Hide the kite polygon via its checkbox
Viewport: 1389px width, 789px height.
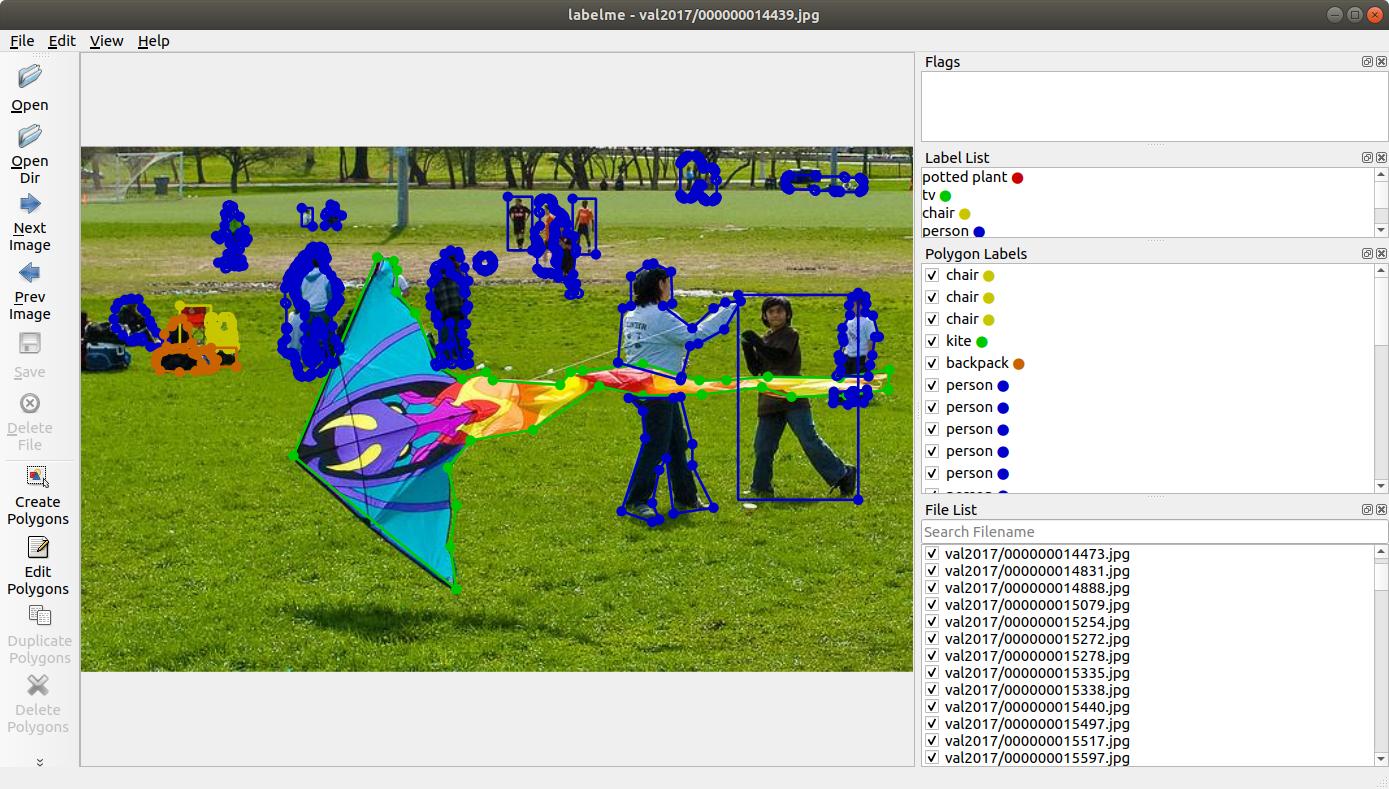(x=932, y=341)
